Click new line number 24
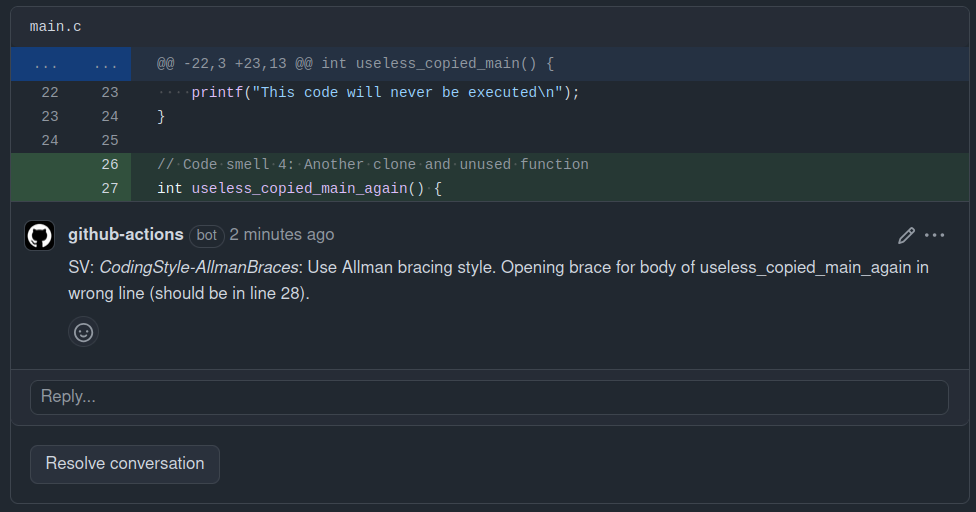 click(x=110, y=116)
